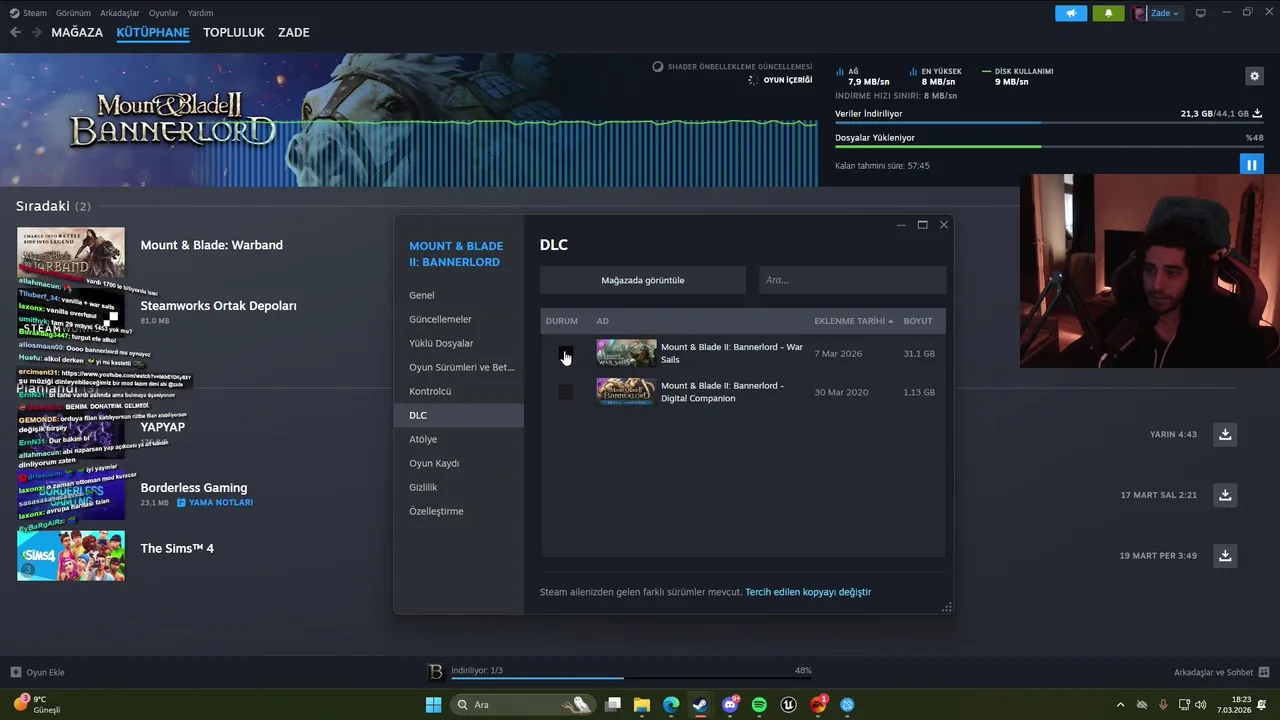The width and height of the screenshot is (1280, 720).
Task: Select Oyun Sürümleri ve Beta section
Action: click(x=459, y=367)
